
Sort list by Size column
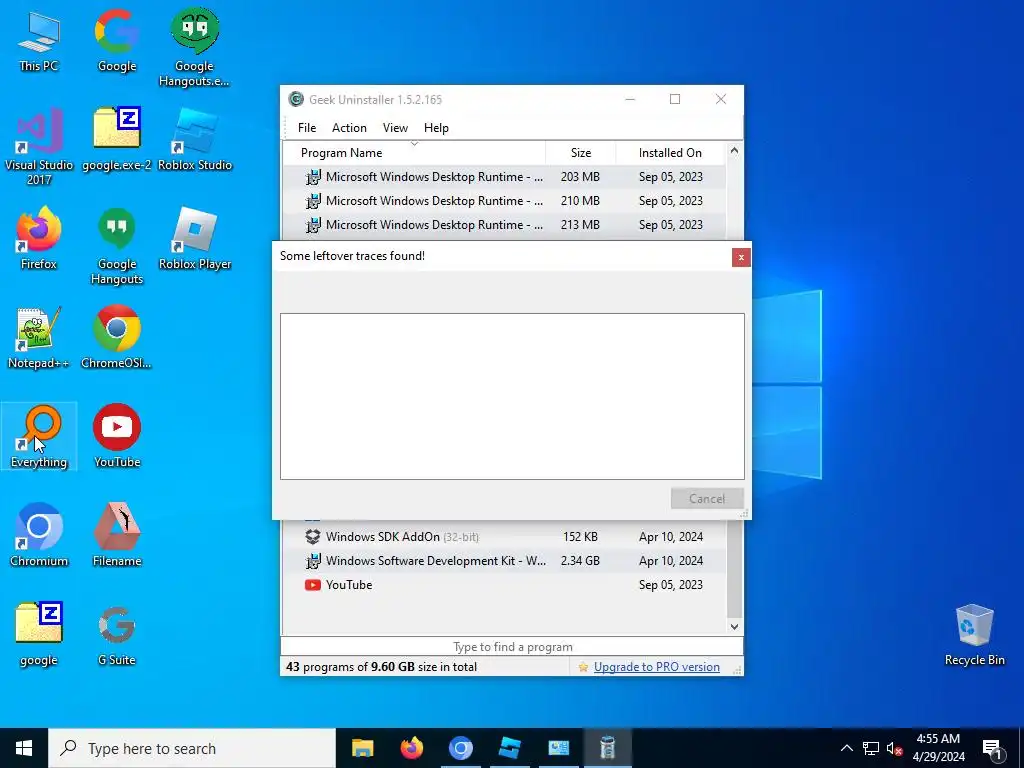click(581, 153)
